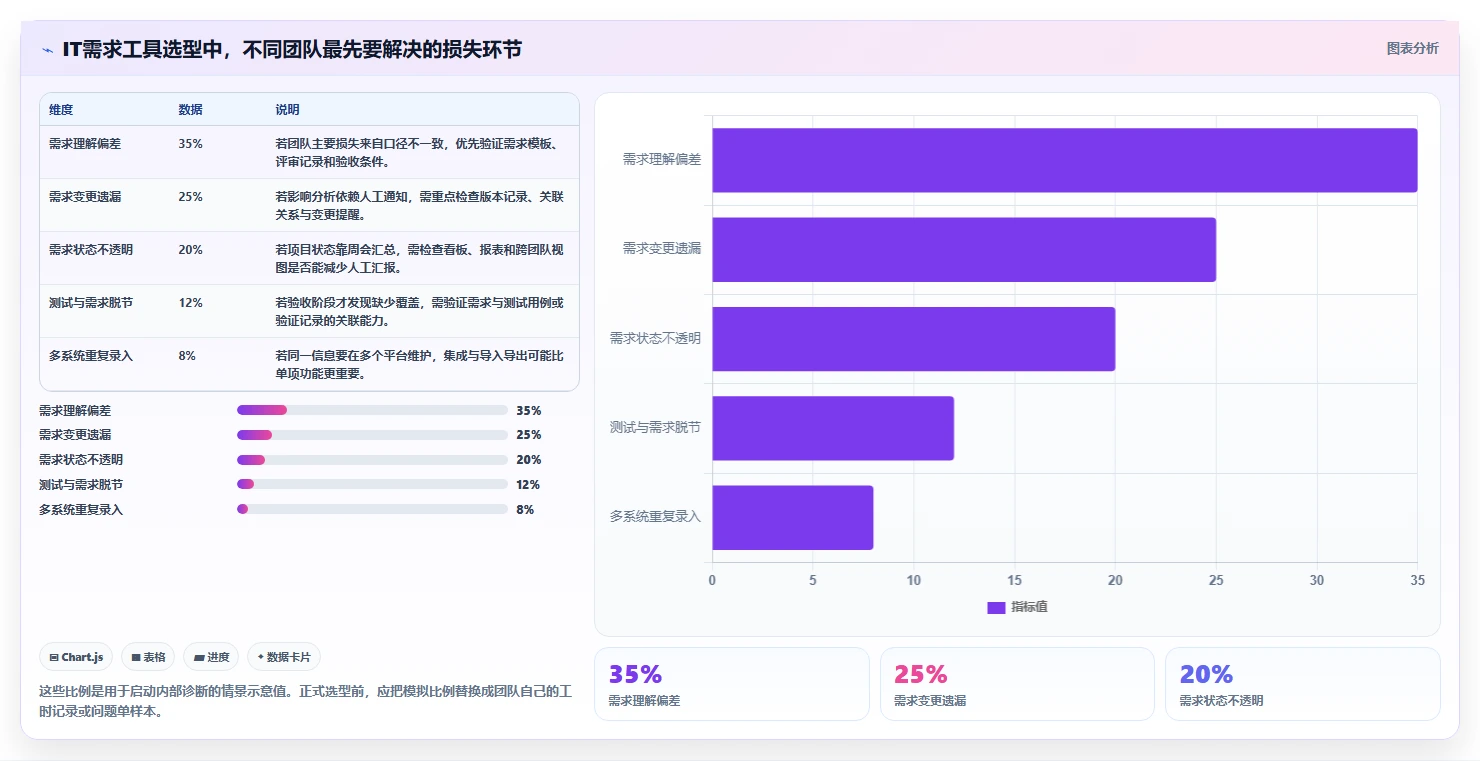Click the 需求状态不透明 20% progress bar
The width and height of the screenshot is (1480, 761).
[372, 460]
